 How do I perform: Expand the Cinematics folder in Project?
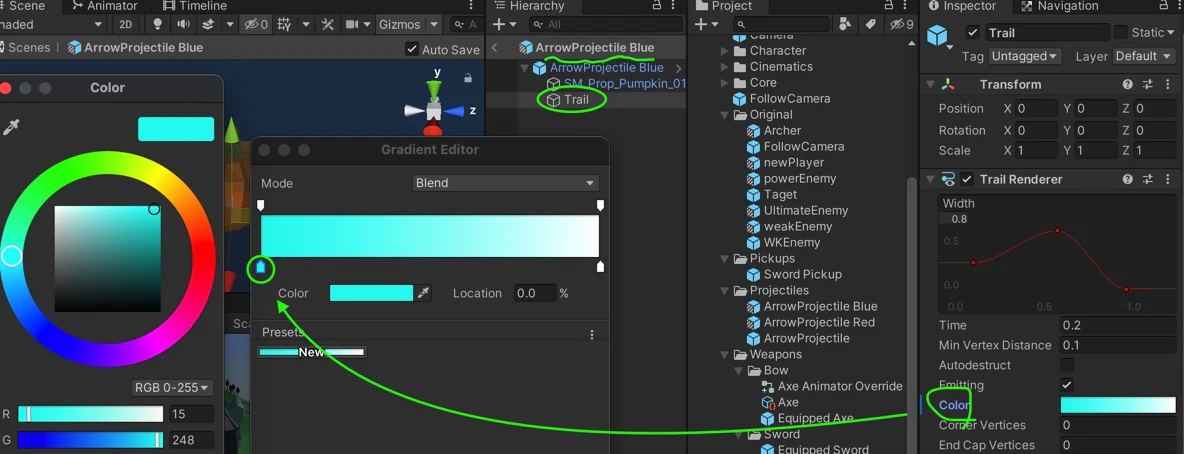click(x=725, y=66)
